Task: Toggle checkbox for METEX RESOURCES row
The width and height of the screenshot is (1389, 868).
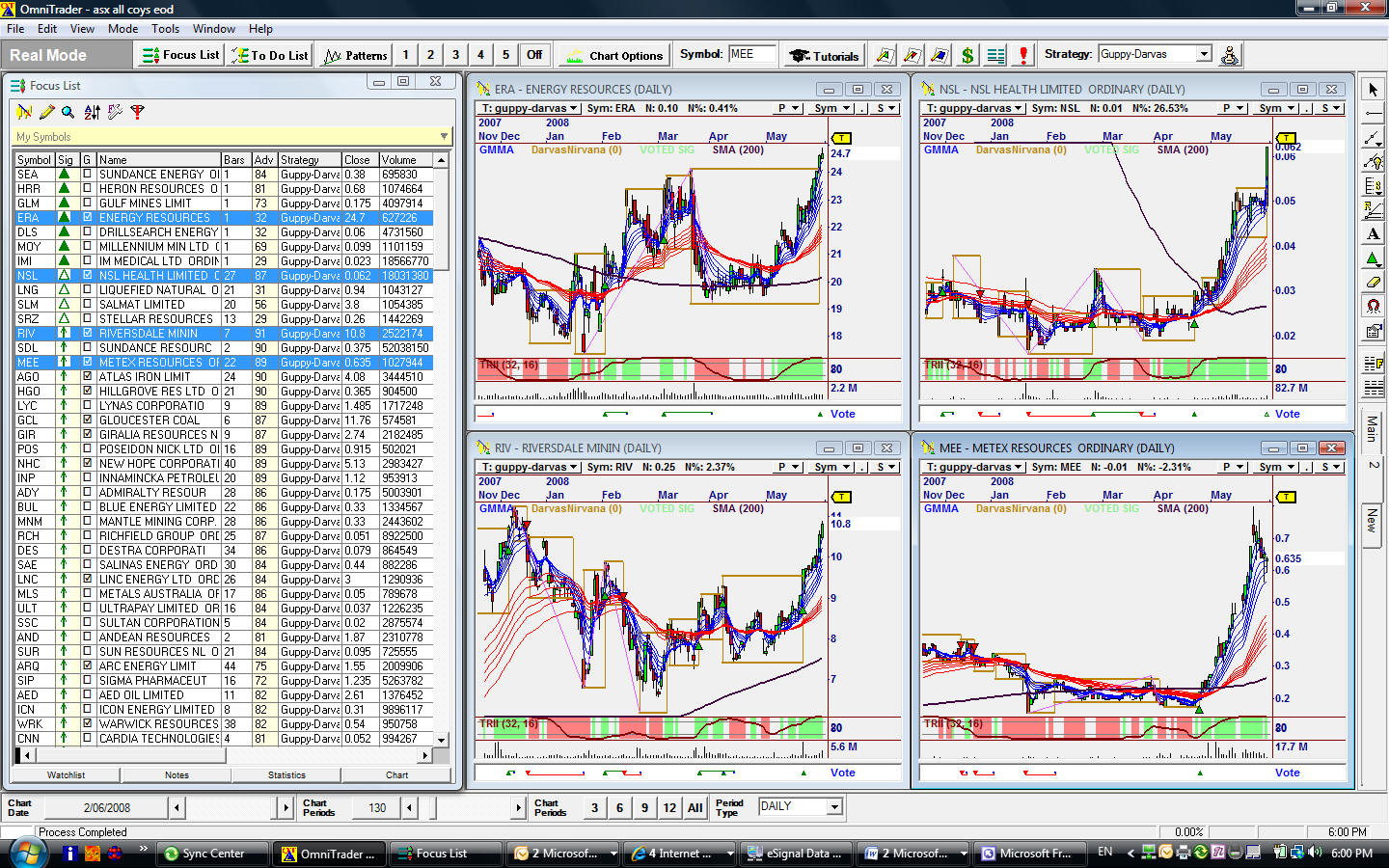Action: pyautogui.click(x=88, y=363)
